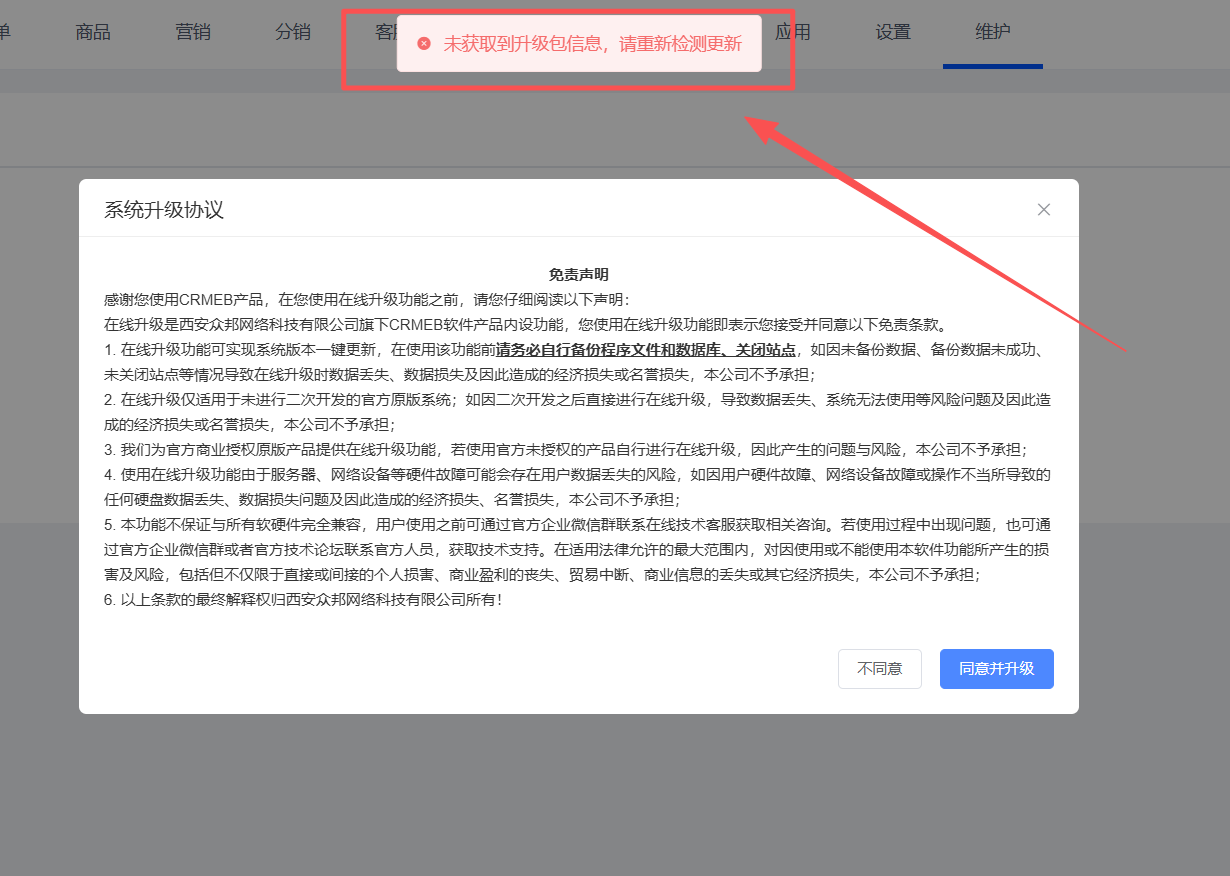Click 同意并升级 to accept and upgrade
This screenshot has height=876, width=1230.
[x=996, y=669]
